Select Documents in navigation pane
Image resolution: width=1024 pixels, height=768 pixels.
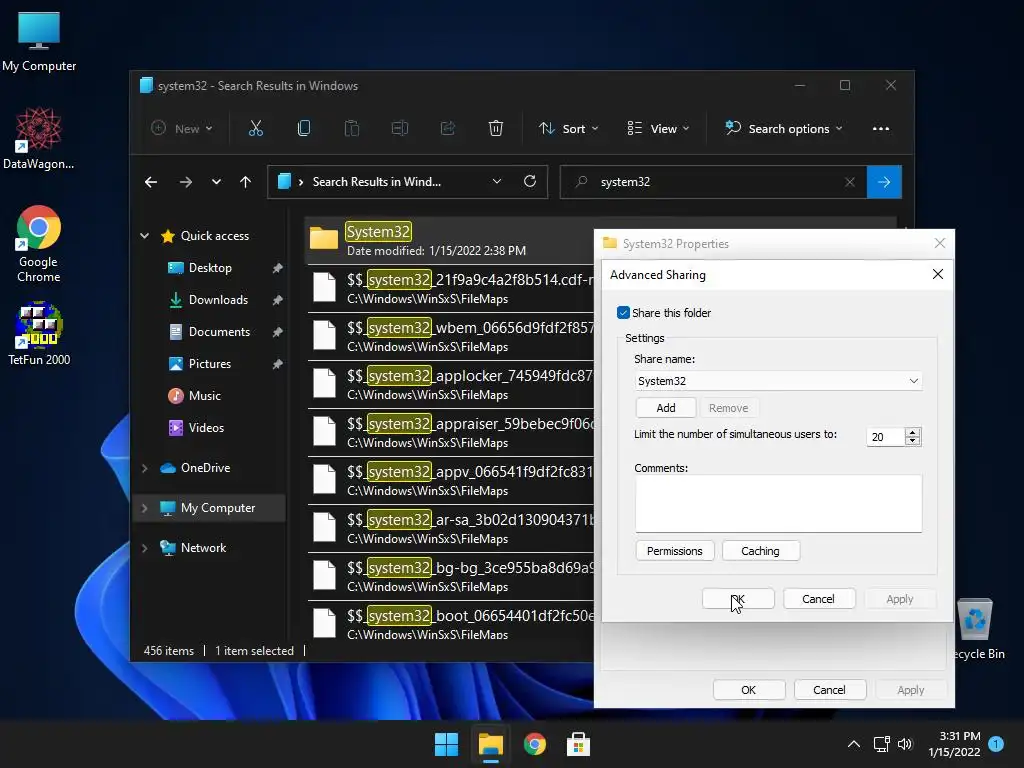click(219, 332)
